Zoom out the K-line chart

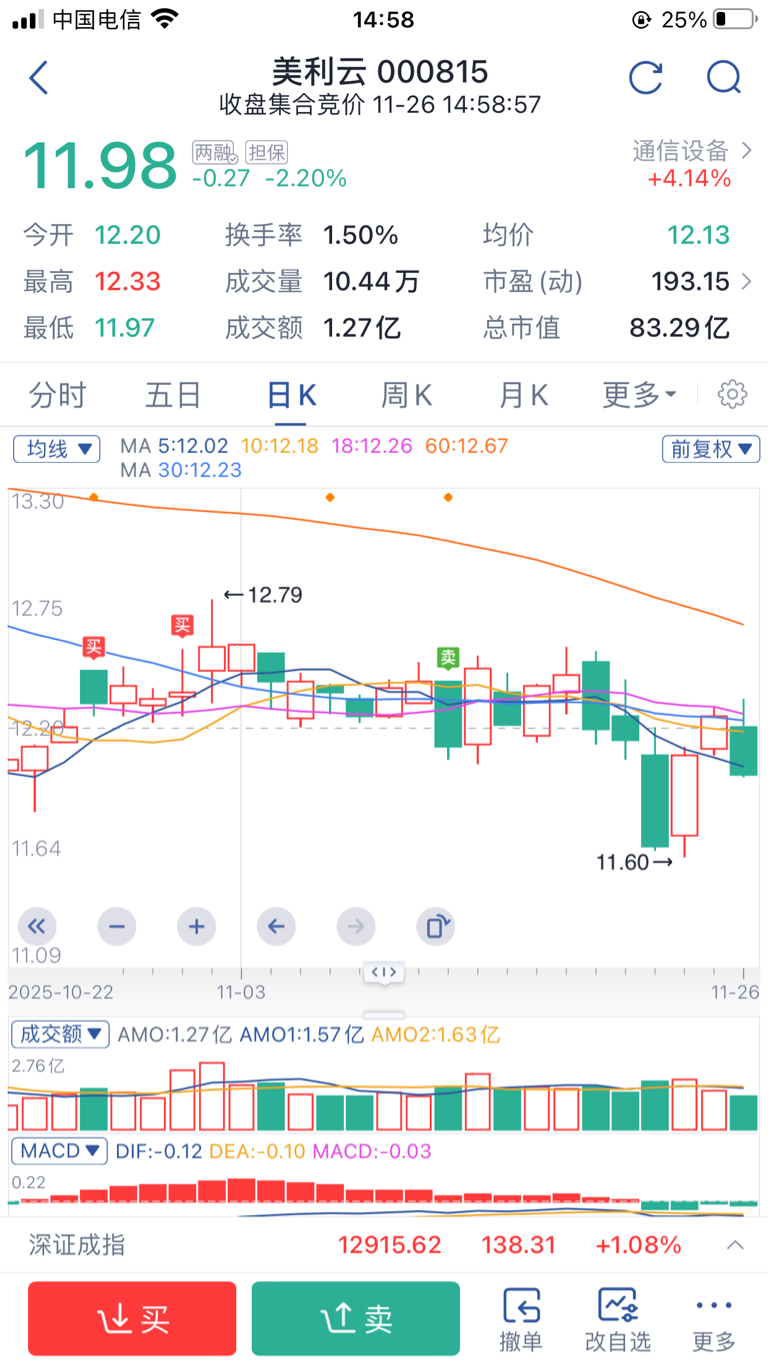coord(117,927)
